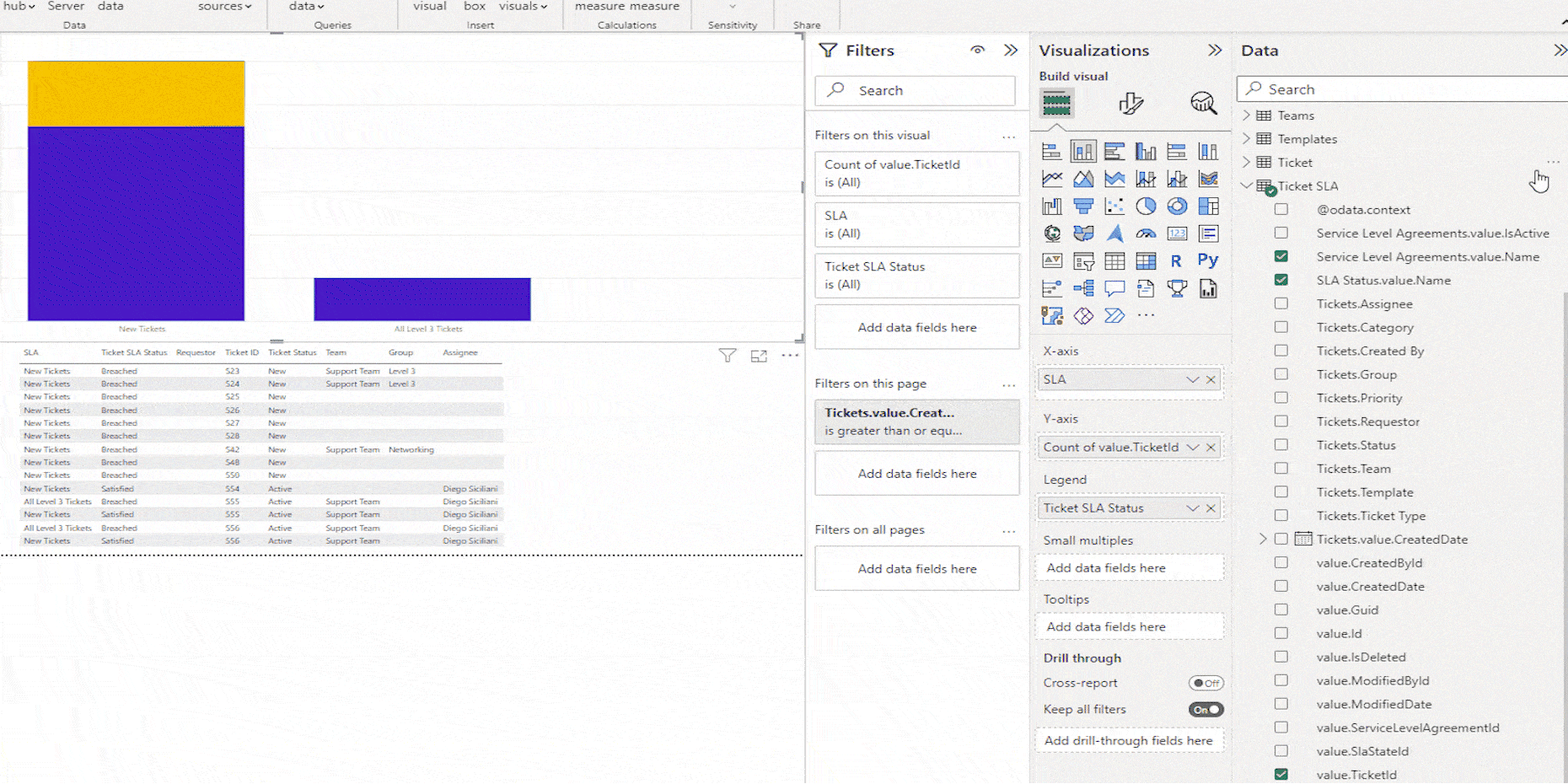This screenshot has height=784, width=1568.
Task: Open the Tickets.value.Creat… page filter card
Action: click(x=916, y=422)
